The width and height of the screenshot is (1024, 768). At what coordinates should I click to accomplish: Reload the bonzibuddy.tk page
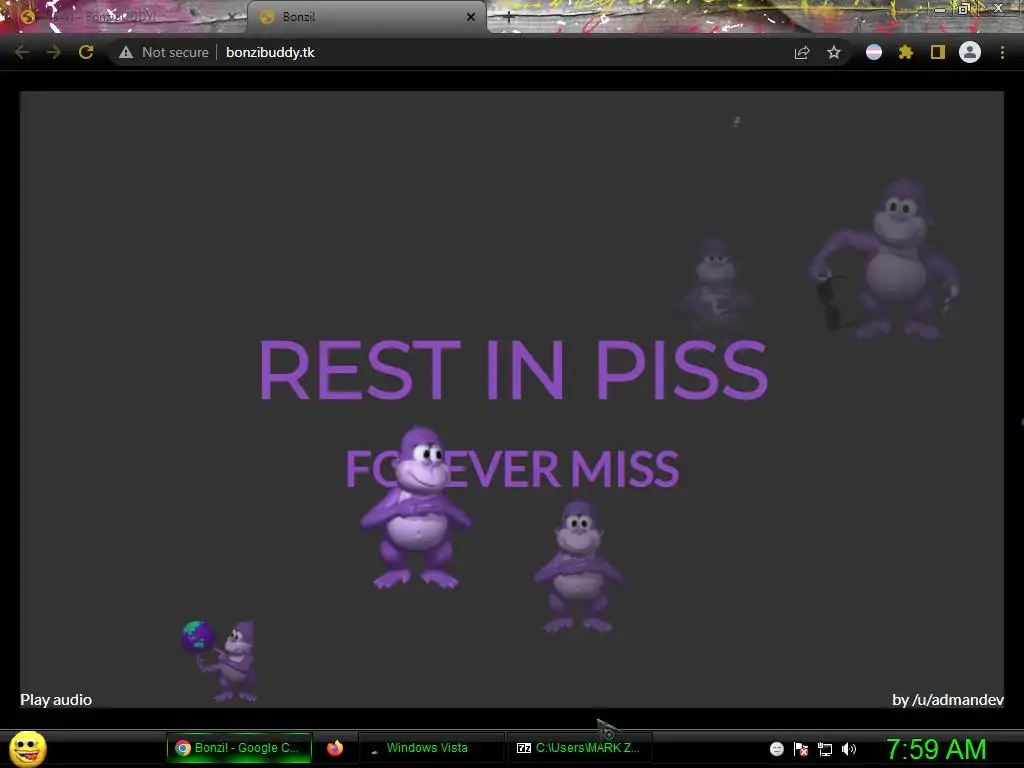pos(86,52)
